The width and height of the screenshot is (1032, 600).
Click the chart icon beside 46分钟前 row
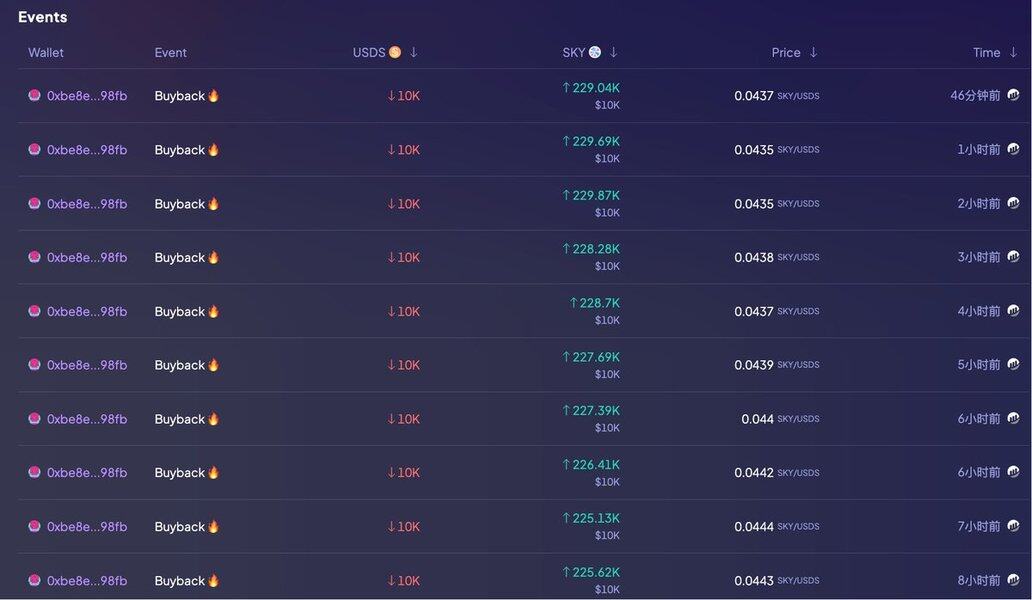pos(1013,95)
